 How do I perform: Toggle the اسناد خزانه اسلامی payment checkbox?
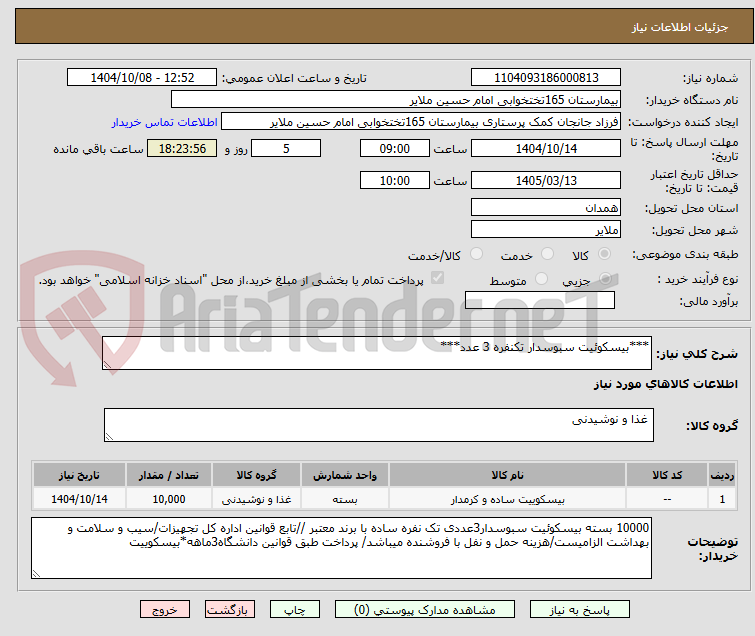click(437, 278)
